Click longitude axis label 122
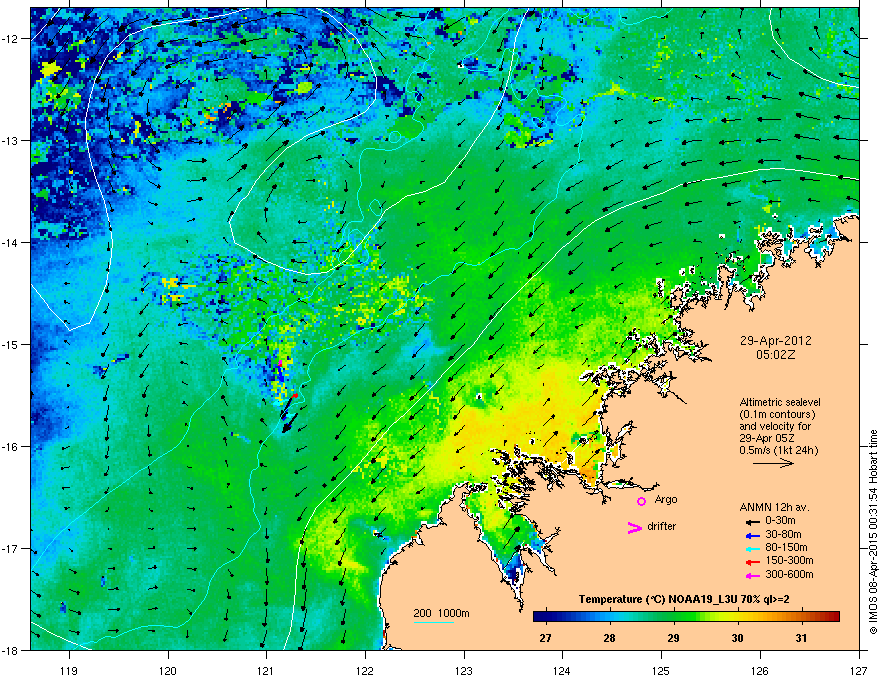The image size is (880, 680). [365, 670]
